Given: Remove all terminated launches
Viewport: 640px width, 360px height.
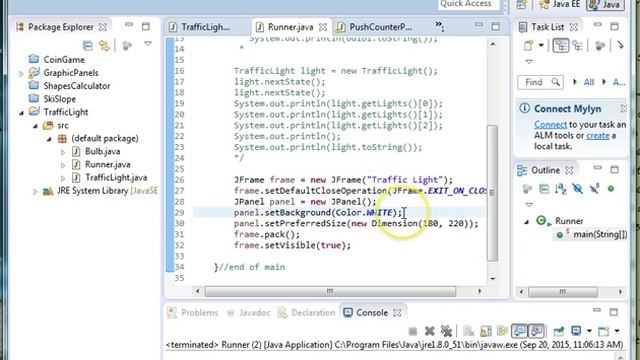Looking at the screenshot, I should pyautogui.click(x=446, y=331).
